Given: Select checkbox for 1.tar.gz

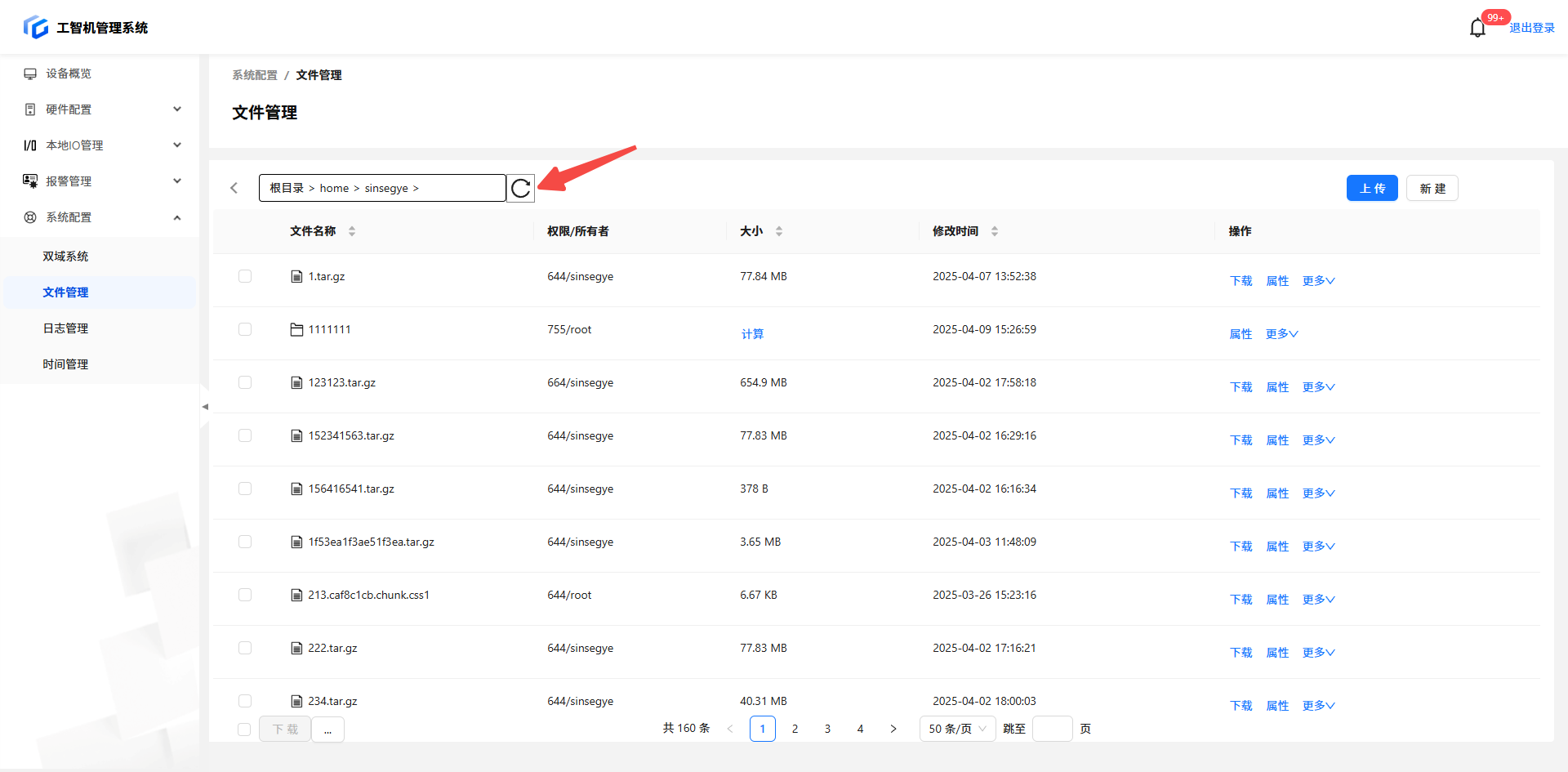Looking at the screenshot, I should (x=245, y=277).
